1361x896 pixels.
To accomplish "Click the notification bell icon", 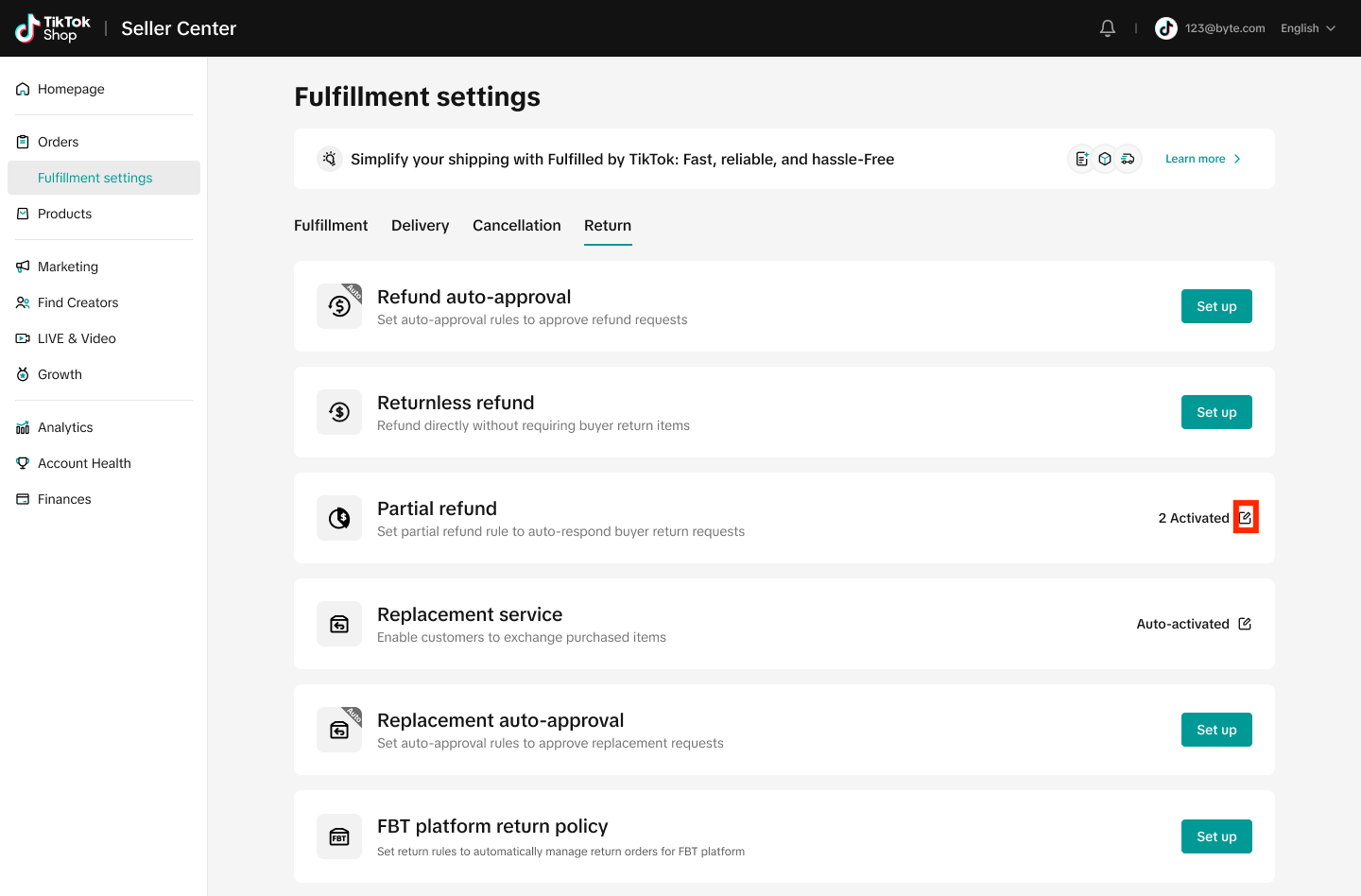I will (x=1108, y=28).
